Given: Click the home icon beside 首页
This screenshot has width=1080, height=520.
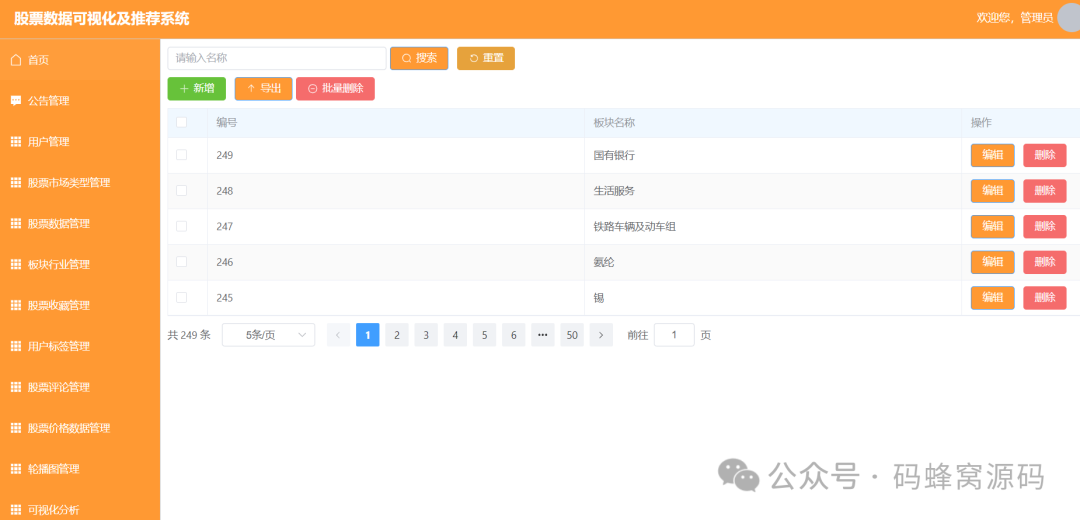Looking at the screenshot, I should coord(16,60).
